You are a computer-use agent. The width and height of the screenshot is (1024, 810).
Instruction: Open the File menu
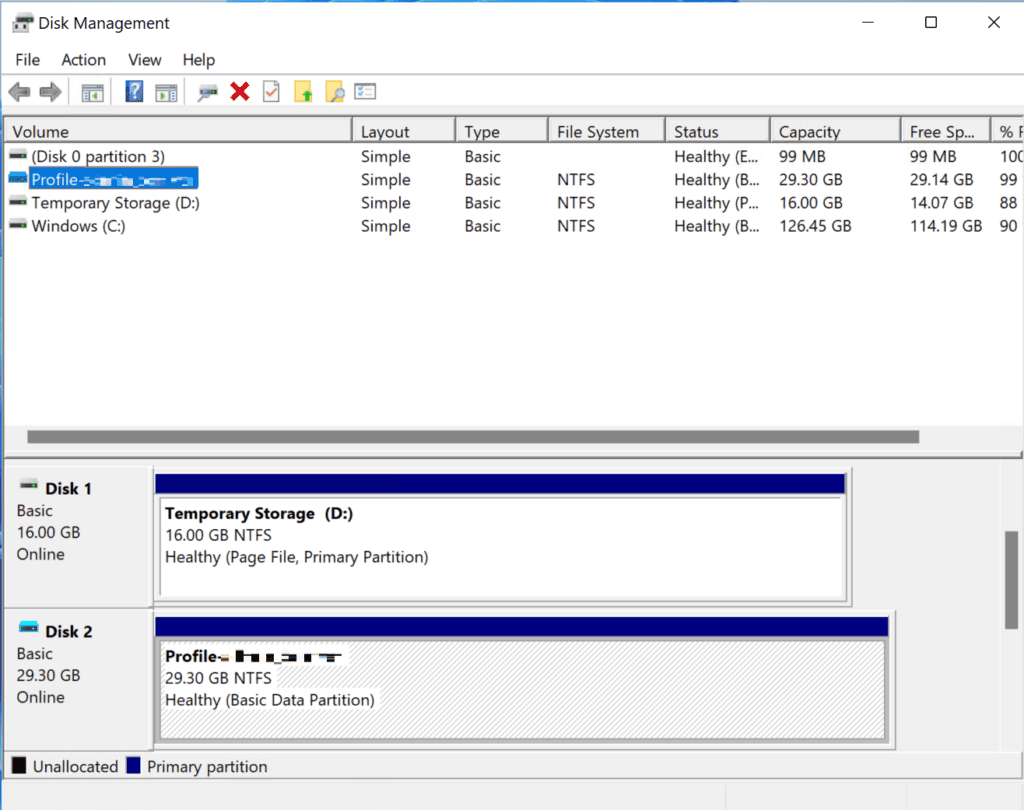[27, 60]
